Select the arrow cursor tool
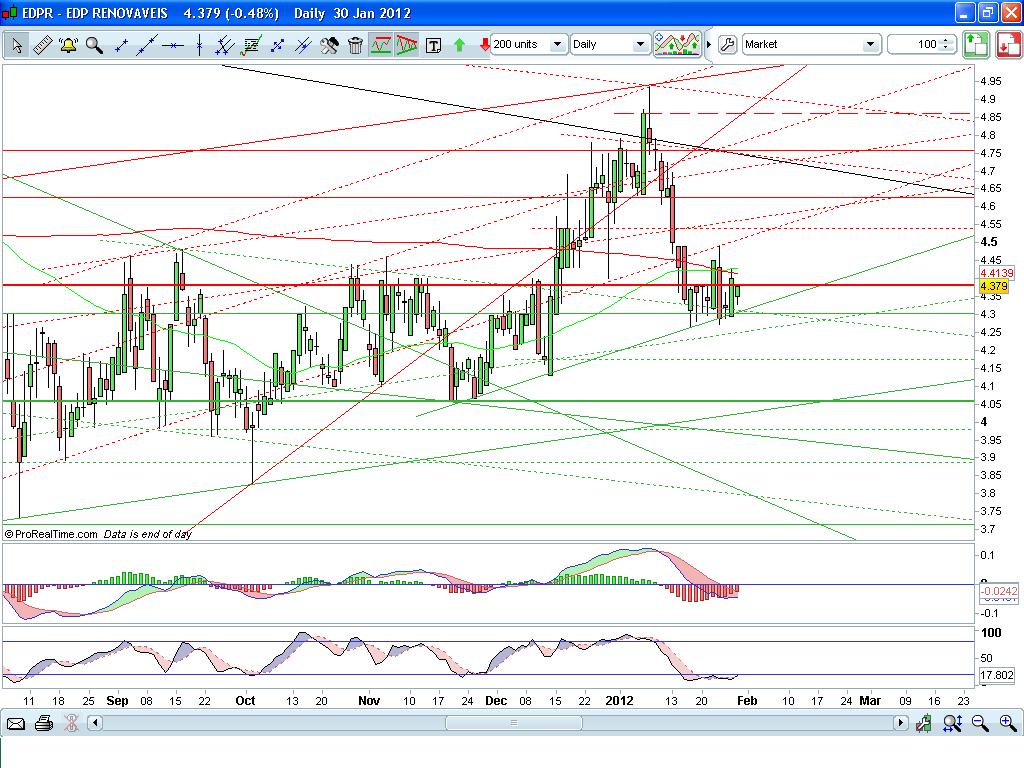Viewport: 1024px width, 768px height. pos(16,45)
